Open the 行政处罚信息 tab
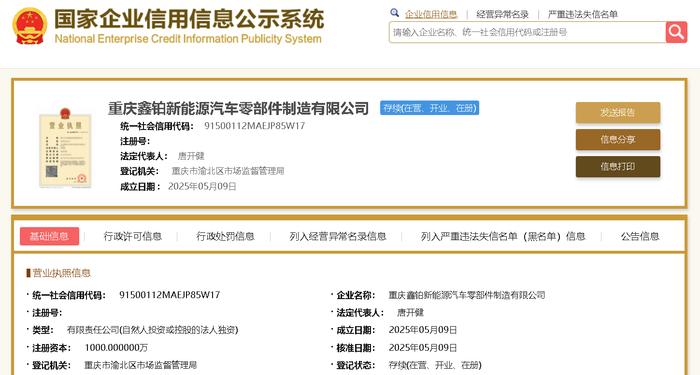This screenshot has height=375, width=700. click(x=225, y=236)
